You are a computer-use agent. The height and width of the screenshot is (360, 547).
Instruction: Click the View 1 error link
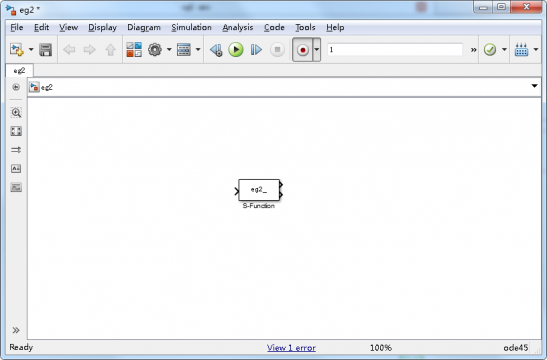coord(291,348)
